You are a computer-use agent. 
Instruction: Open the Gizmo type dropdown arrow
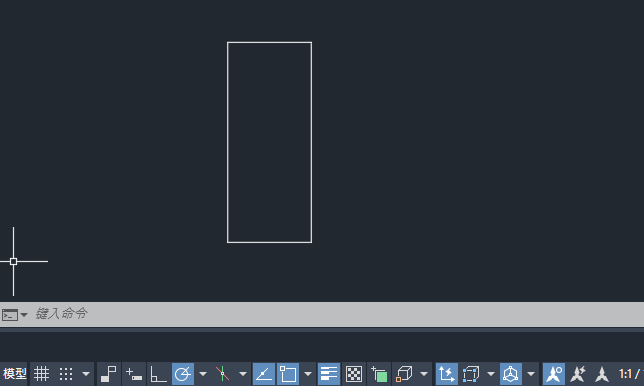531,374
